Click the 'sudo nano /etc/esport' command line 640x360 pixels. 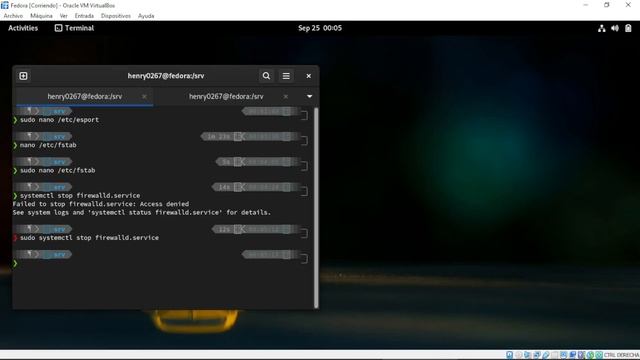point(60,120)
